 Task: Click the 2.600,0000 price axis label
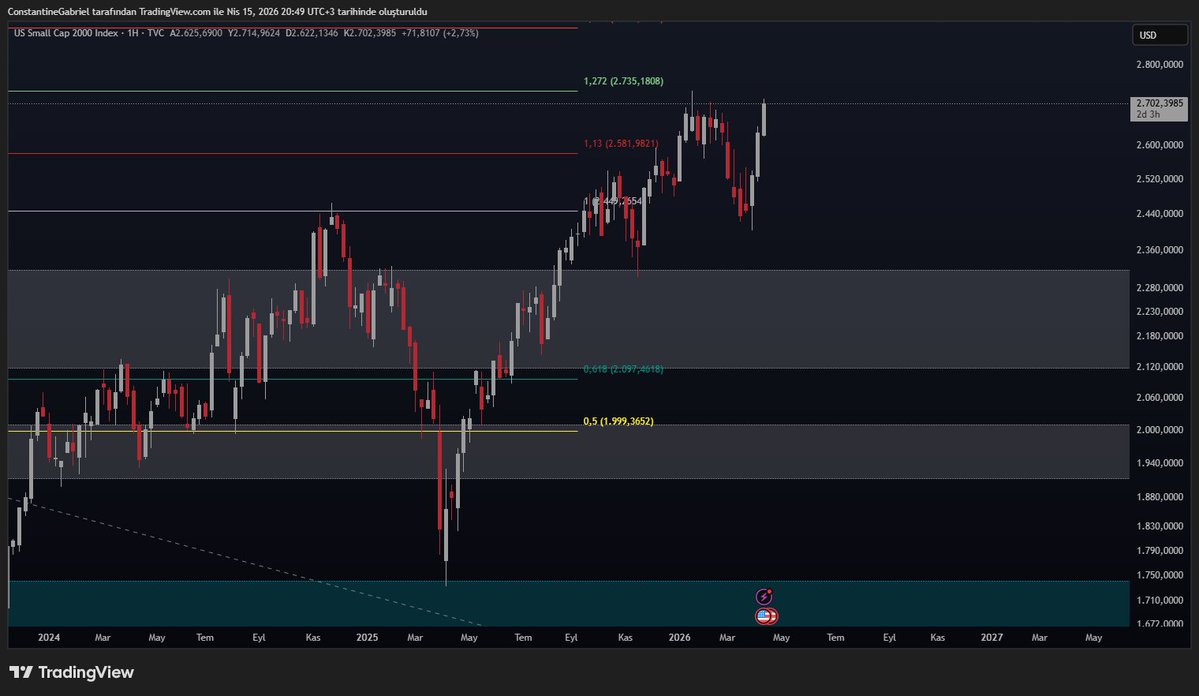[x=1159, y=145]
